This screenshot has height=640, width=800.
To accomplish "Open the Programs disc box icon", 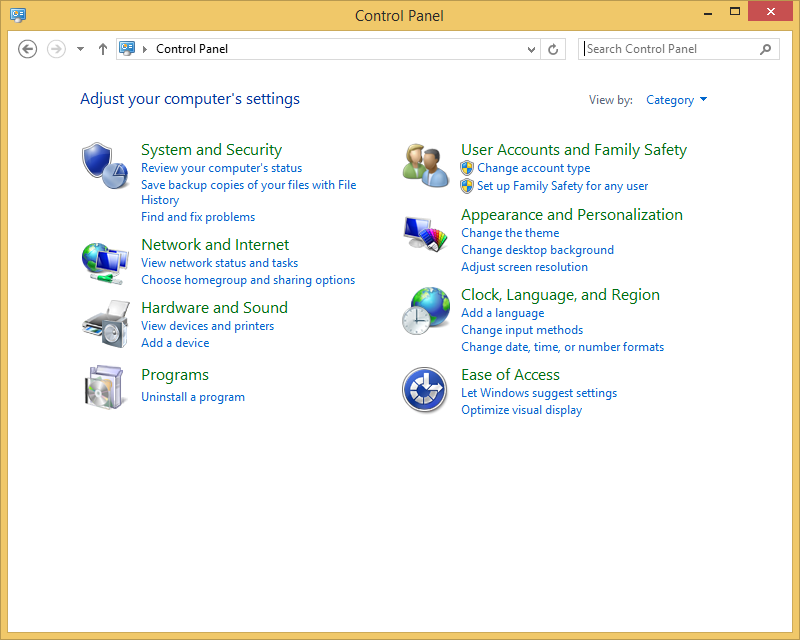I will [104, 387].
